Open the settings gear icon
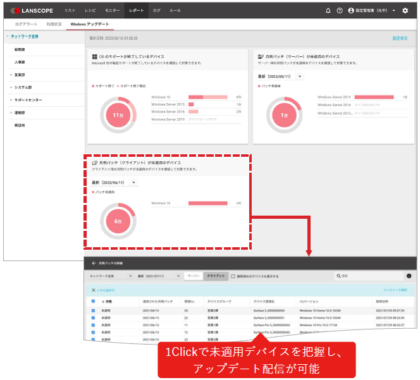The image size is (420, 380). click(405, 11)
